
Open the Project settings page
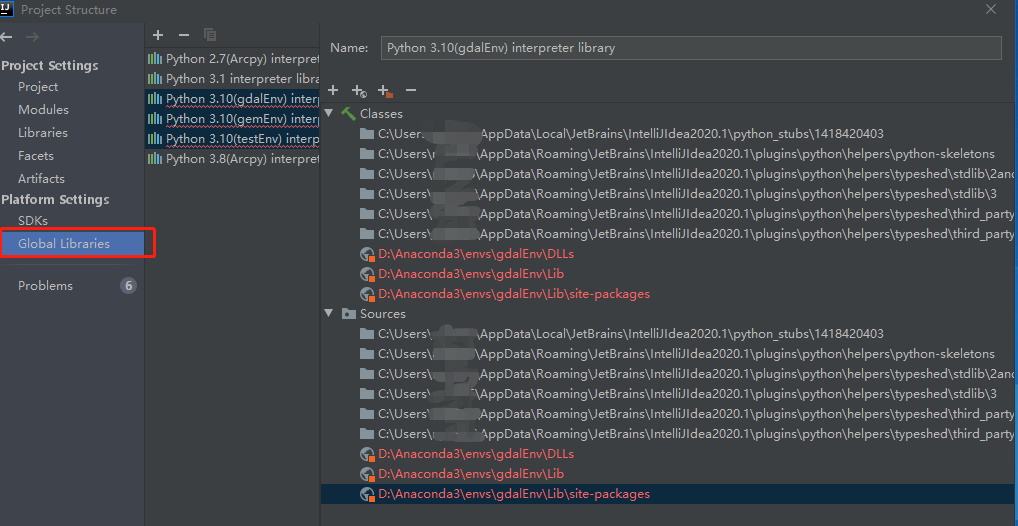pyautogui.click(x=38, y=86)
